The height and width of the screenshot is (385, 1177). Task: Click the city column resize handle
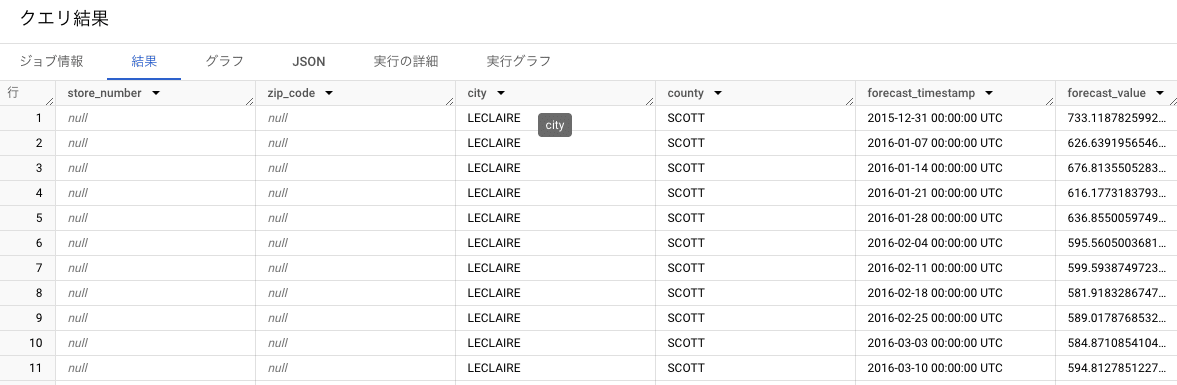[x=649, y=101]
